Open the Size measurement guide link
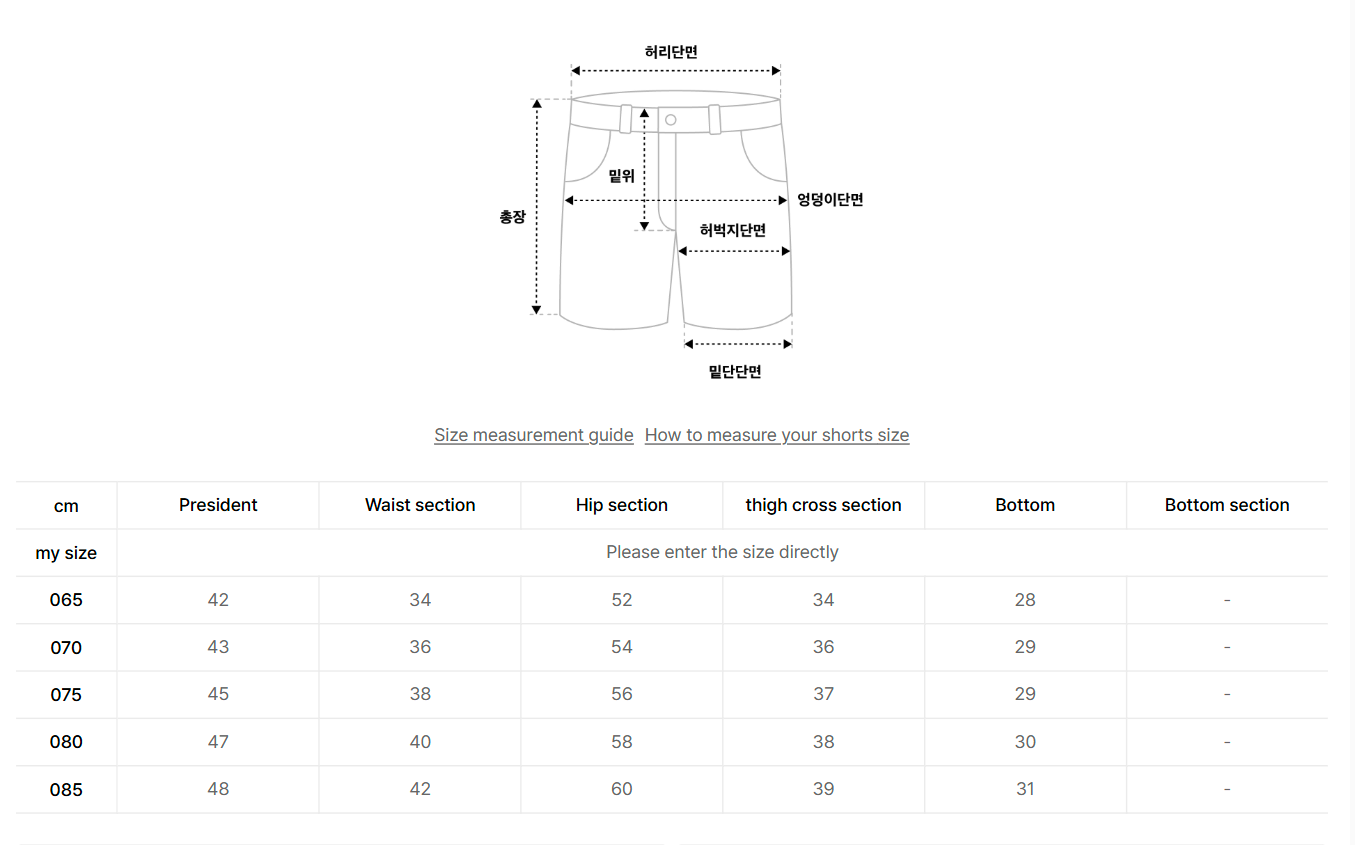Screen dimensions: 1355x845 coord(533,435)
